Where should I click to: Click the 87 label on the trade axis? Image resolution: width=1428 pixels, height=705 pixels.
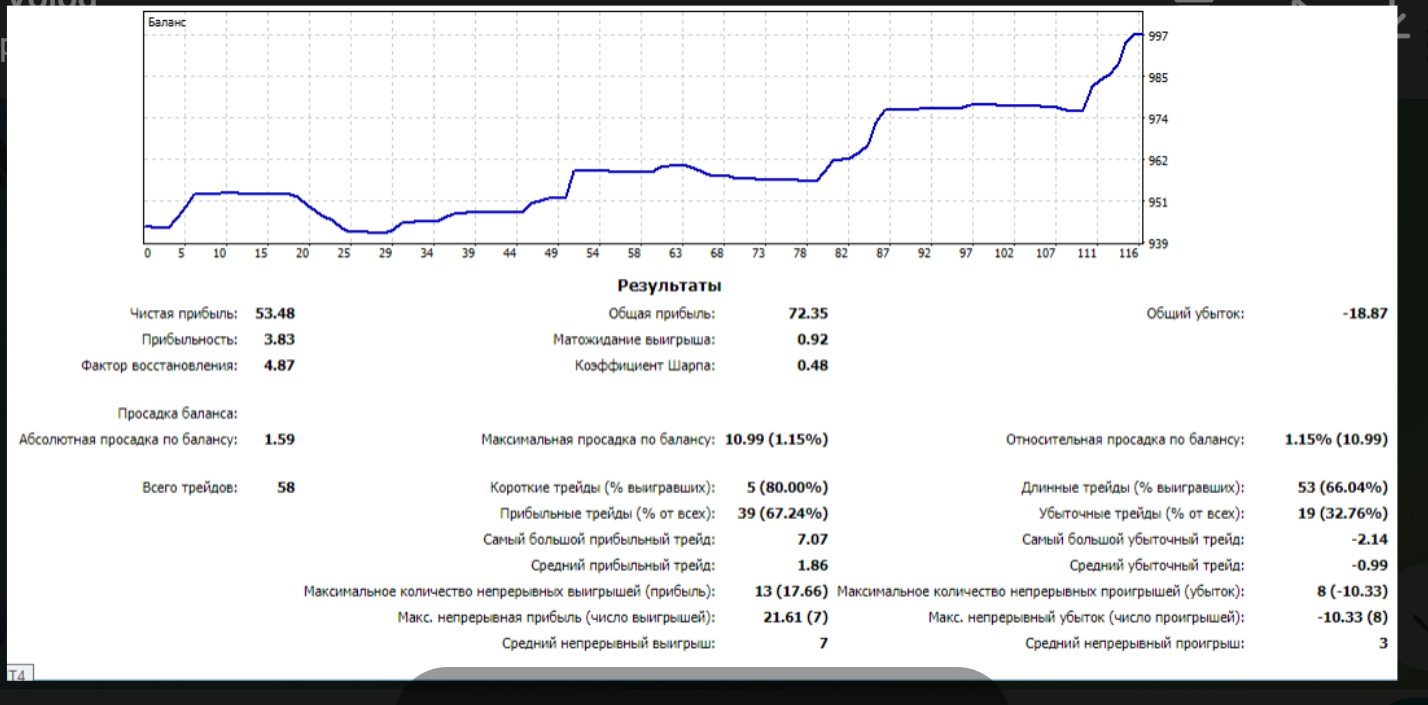click(883, 254)
